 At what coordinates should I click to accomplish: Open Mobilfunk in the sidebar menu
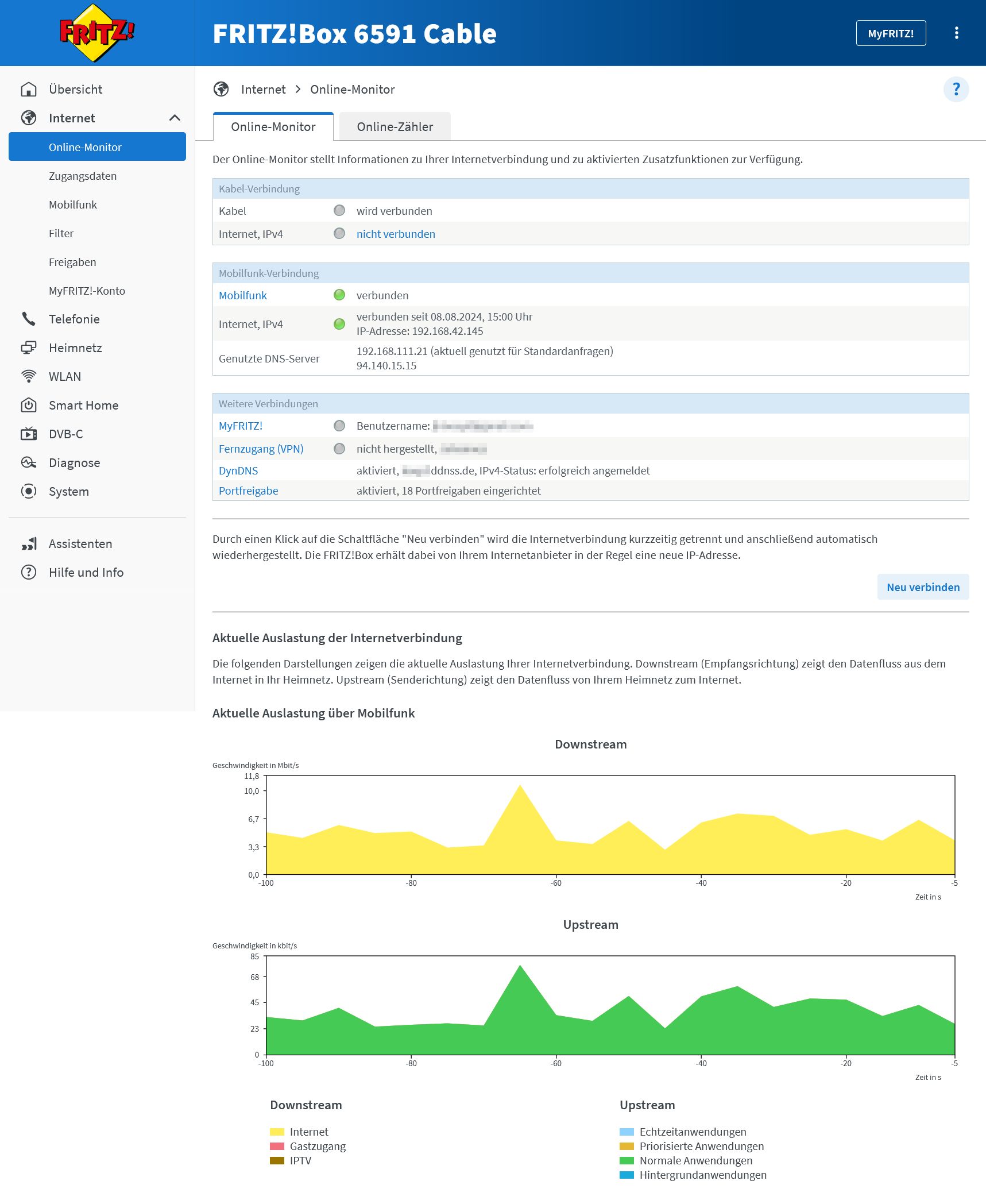pos(73,204)
